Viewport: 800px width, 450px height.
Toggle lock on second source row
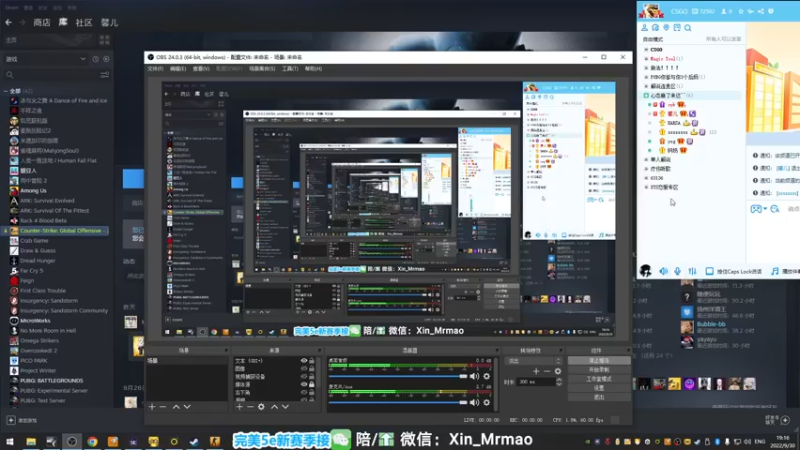(x=312, y=368)
